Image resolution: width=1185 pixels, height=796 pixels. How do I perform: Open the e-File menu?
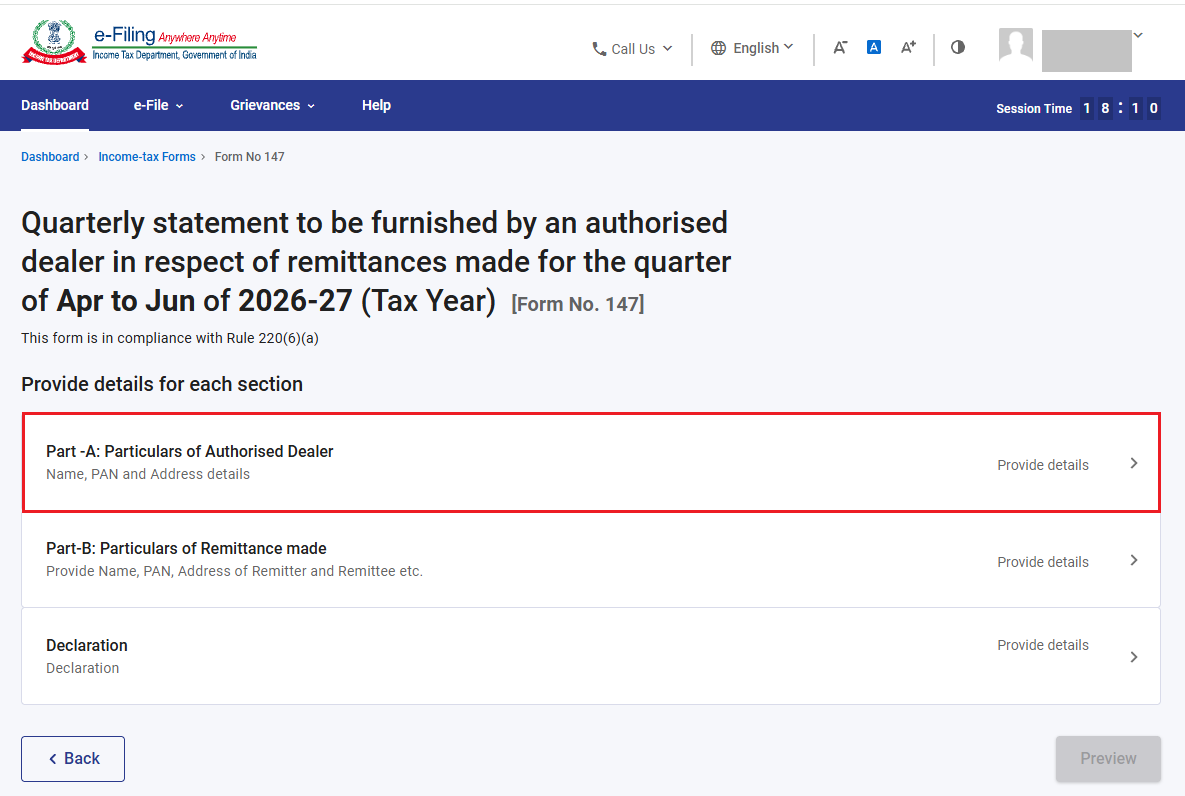pyautogui.click(x=159, y=105)
